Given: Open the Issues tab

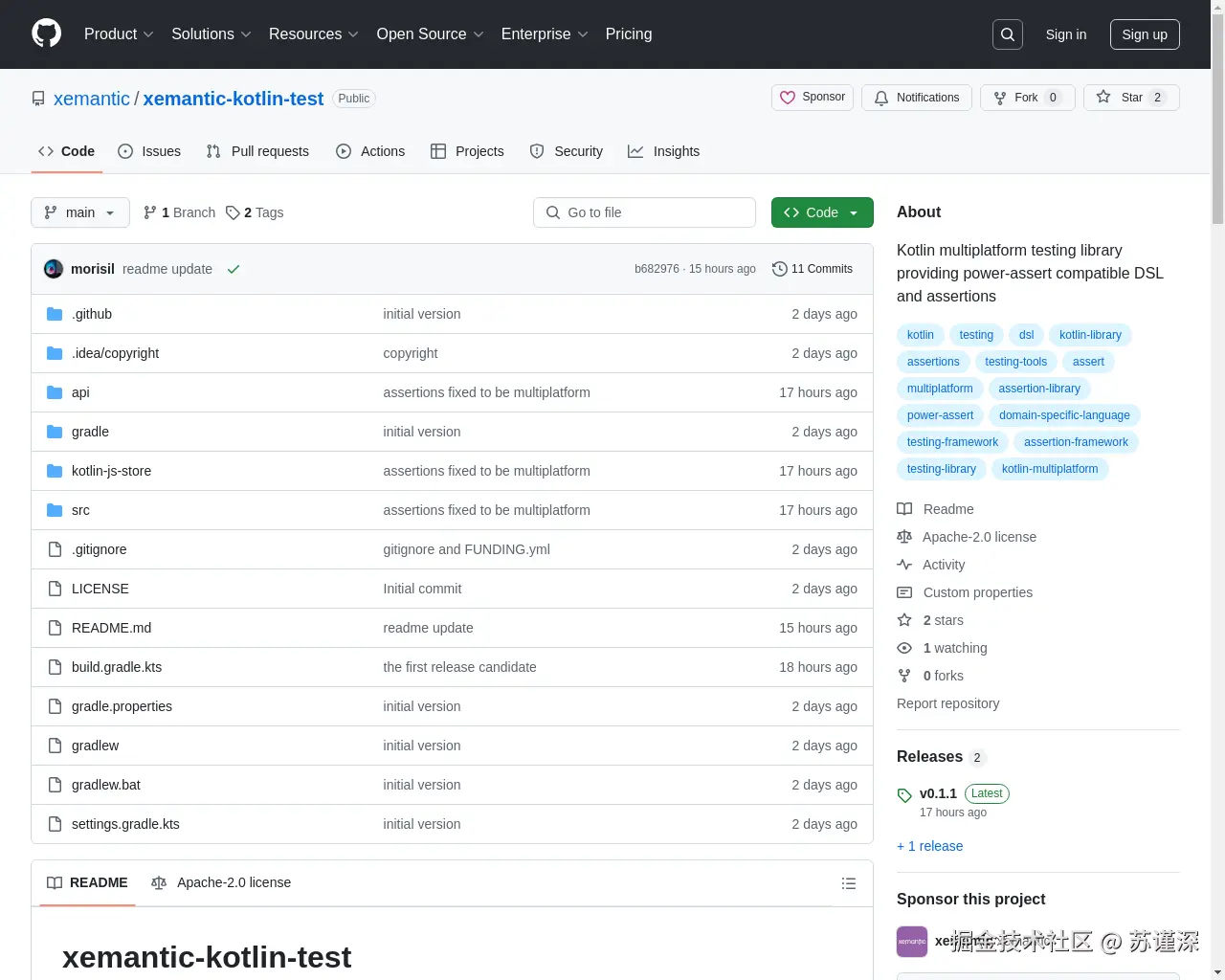Looking at the screenshot, I should tap(149, 151).
